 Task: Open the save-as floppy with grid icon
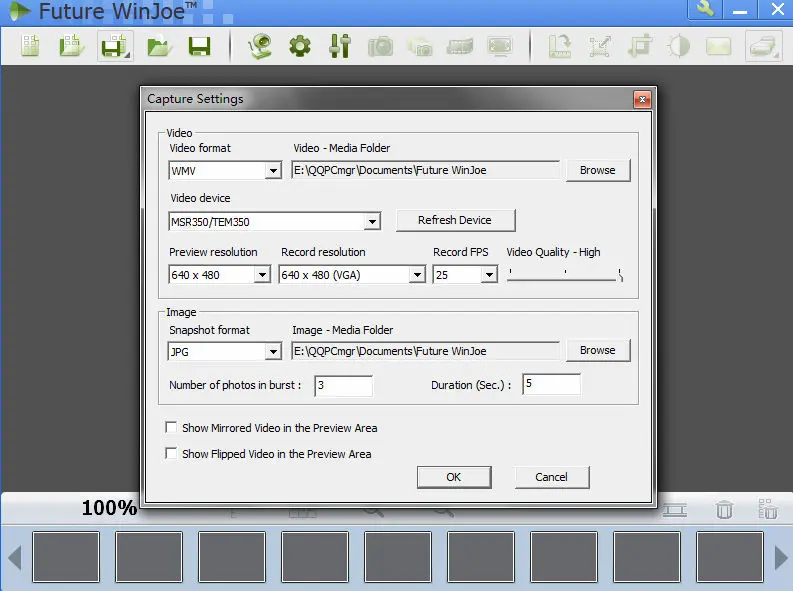coord(115,46)
